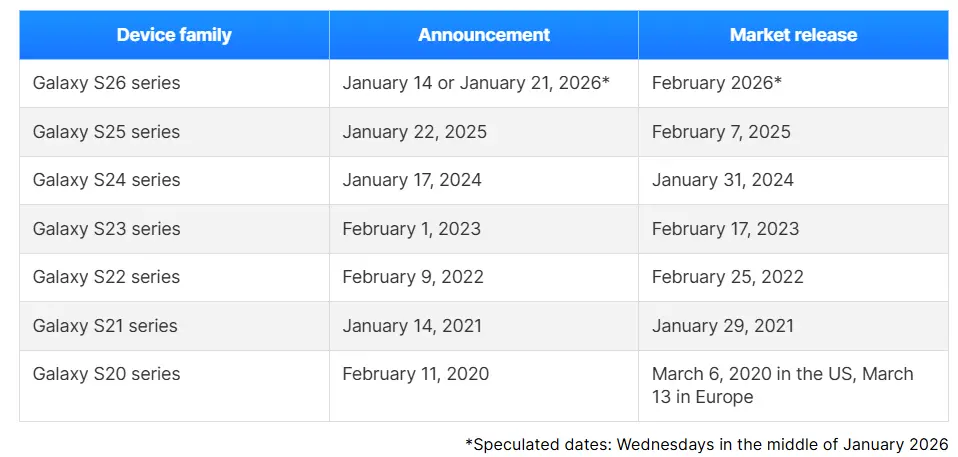The height and width of the screenshot is (457, 958).
Task: Click the February 1, 2023 announcement cell
Action: click(412, 229)
